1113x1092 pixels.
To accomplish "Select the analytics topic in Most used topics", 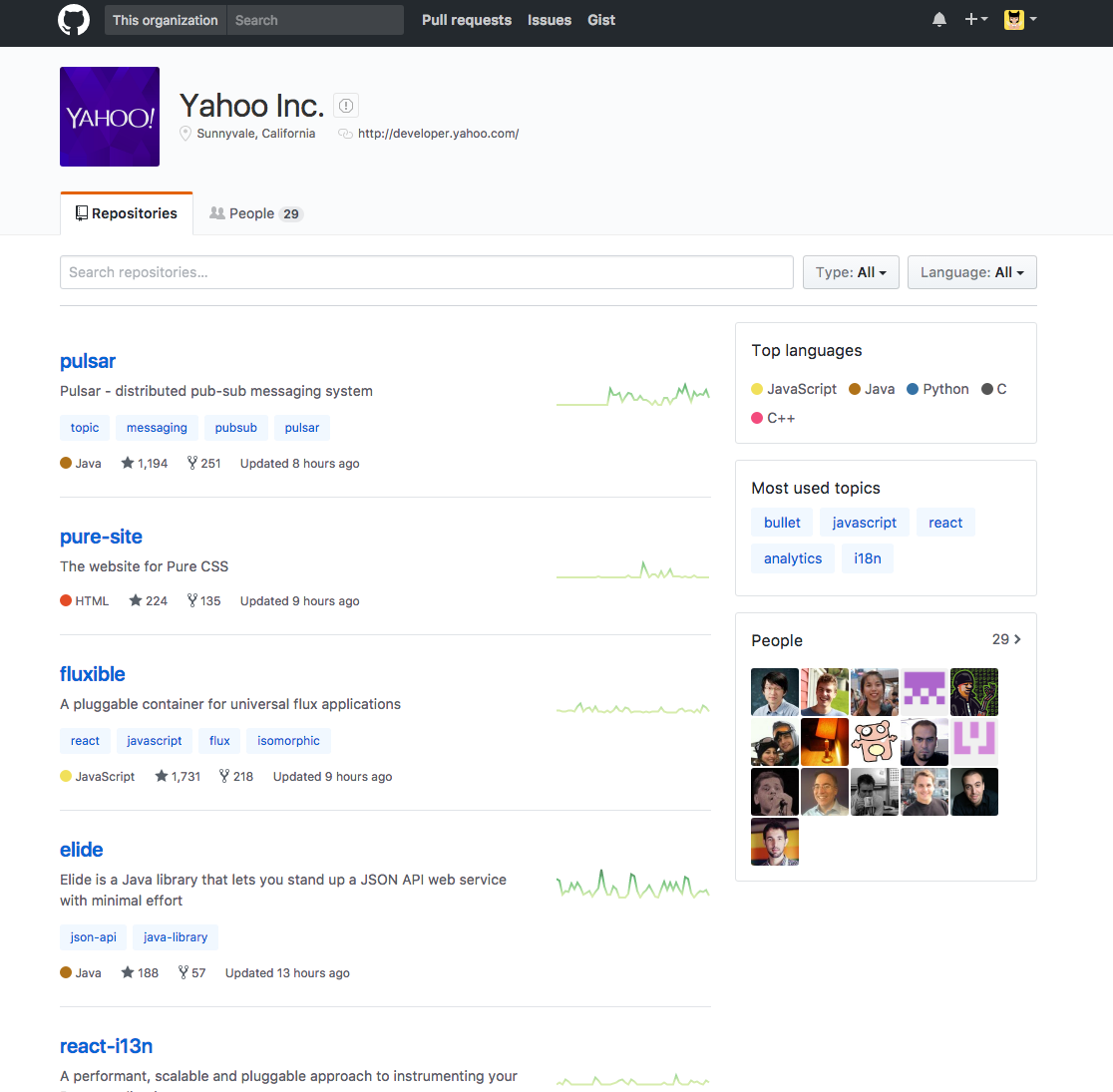I will coord(792,558).
